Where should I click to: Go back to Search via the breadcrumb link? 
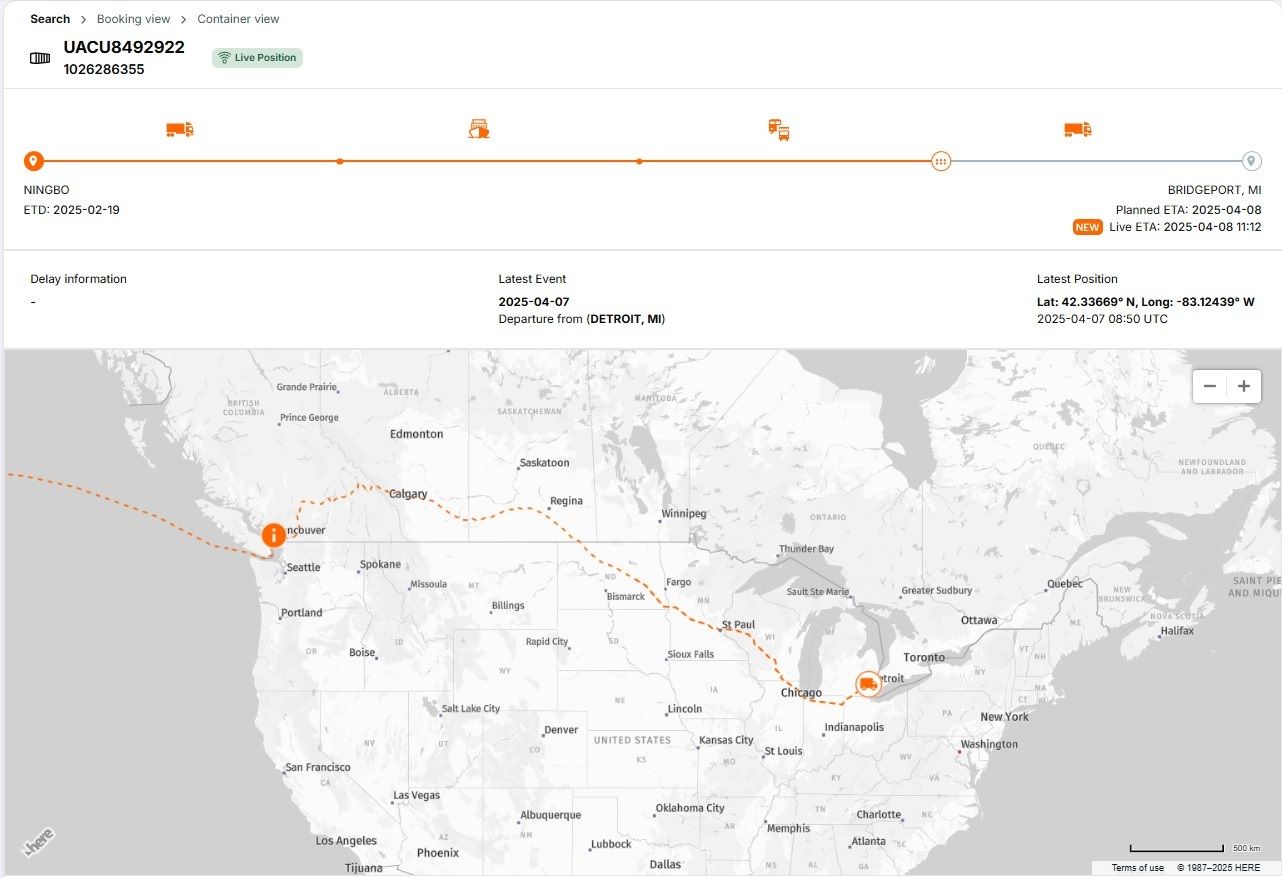click(x=50, y=18)
